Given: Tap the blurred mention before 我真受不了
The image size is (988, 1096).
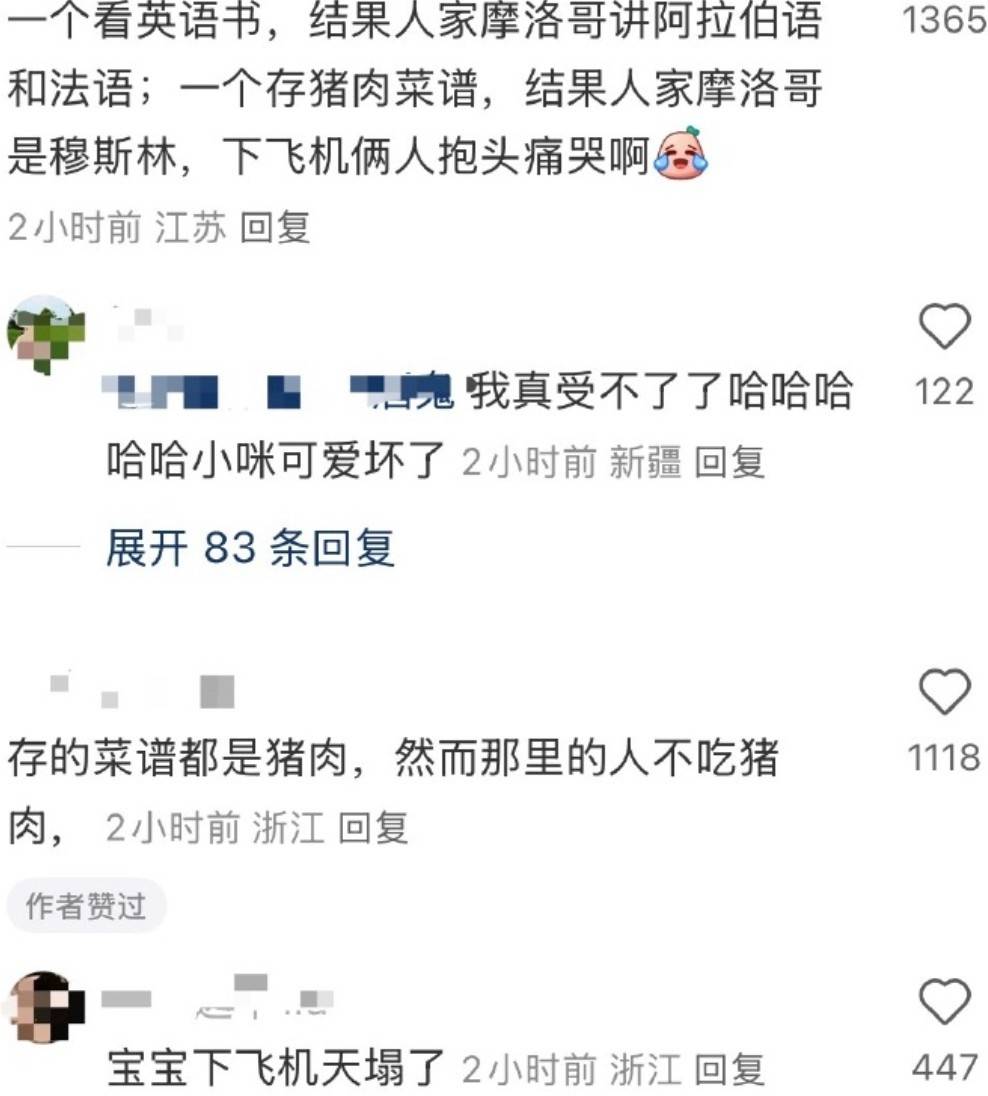Looking at the screenshot, I should 278,391.
